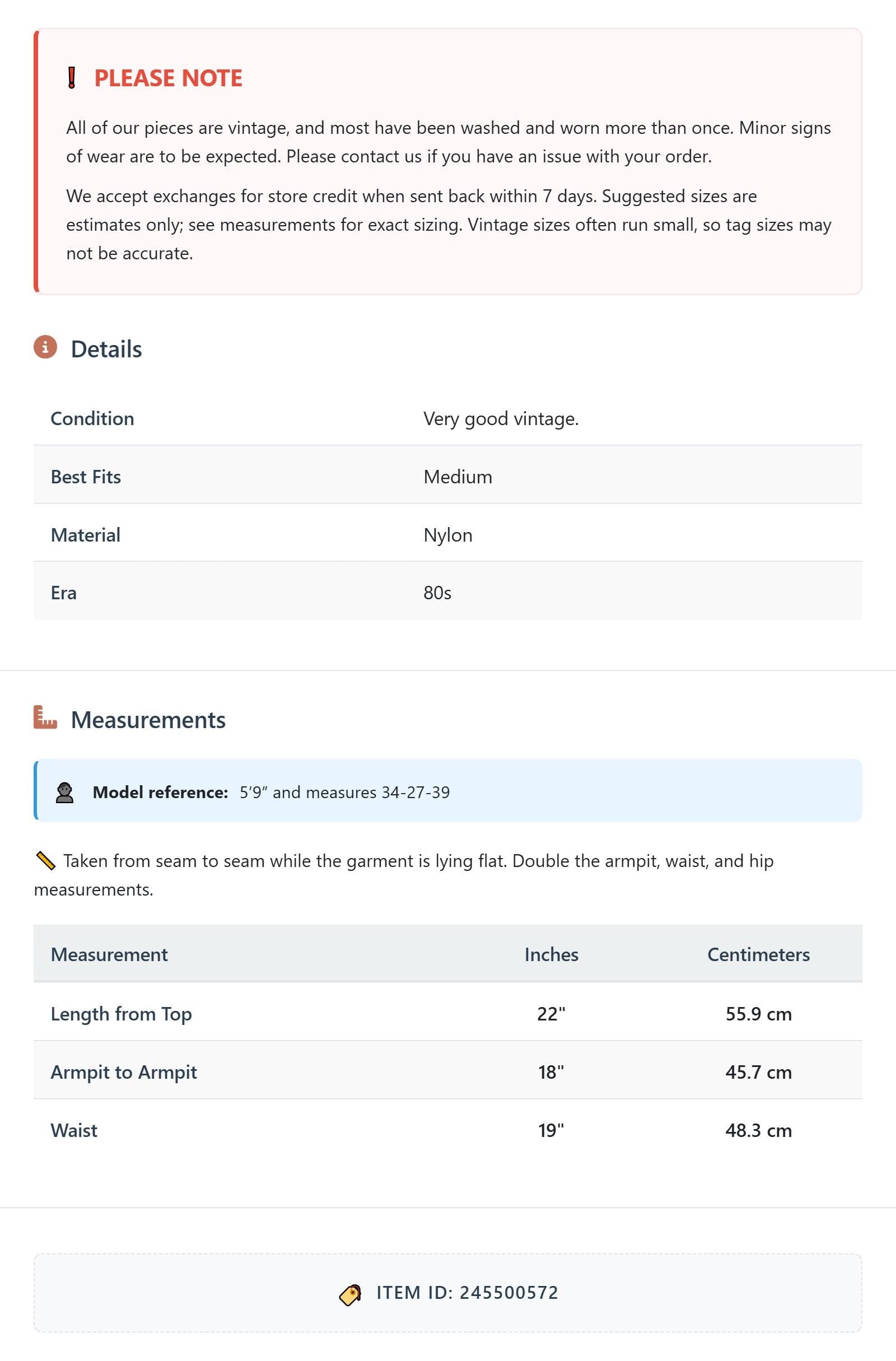The width and height of the screenshot is (896, 1361).
Task: Click the Details info circle icon
Action: tap(45, 347)
